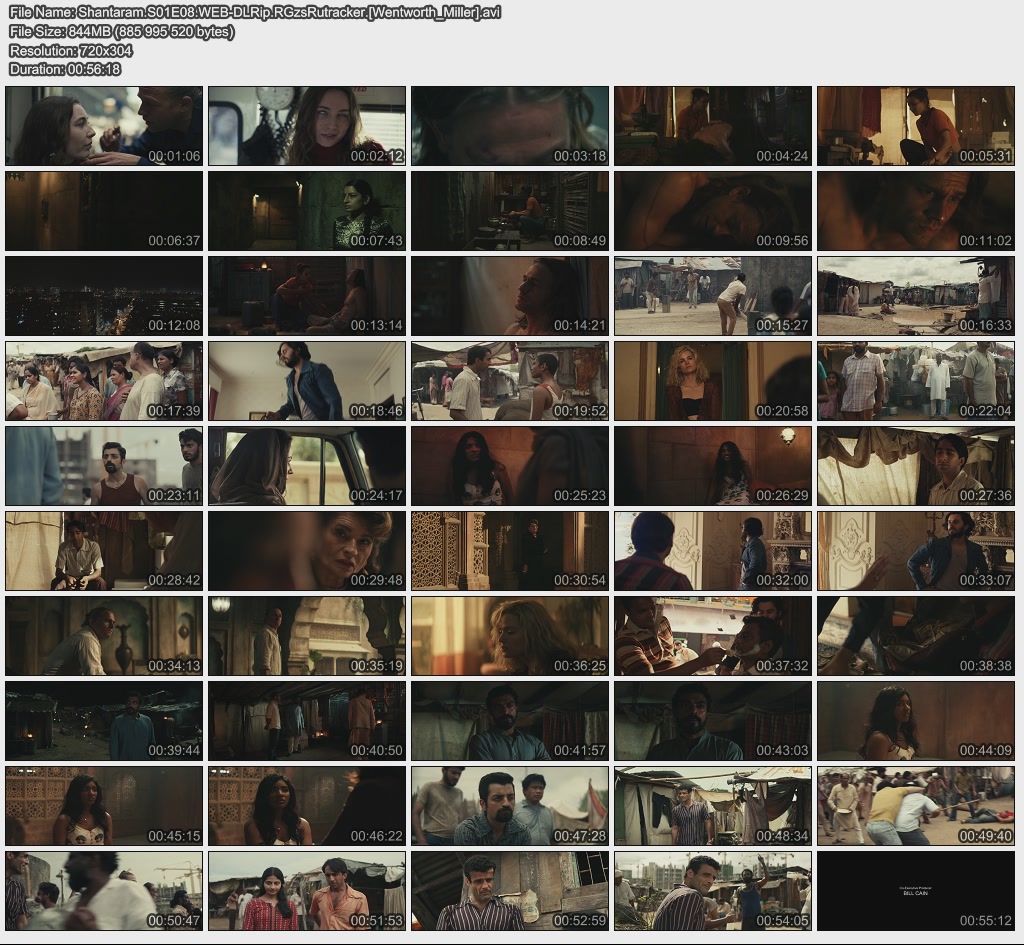This screenshot has height=945, width=1024.
Task: Select the 00:11:02 frame
Action: 916,211
